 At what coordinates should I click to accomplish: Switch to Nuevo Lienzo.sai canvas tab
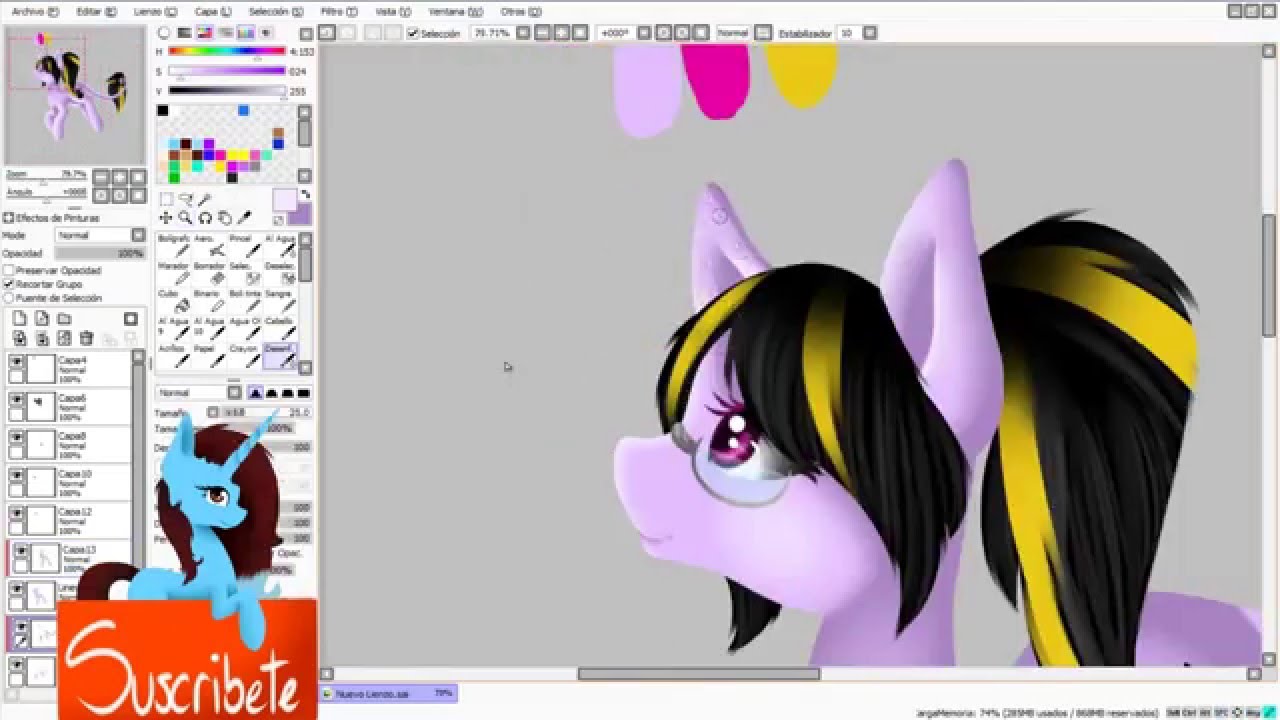click(x=372, y=693)
